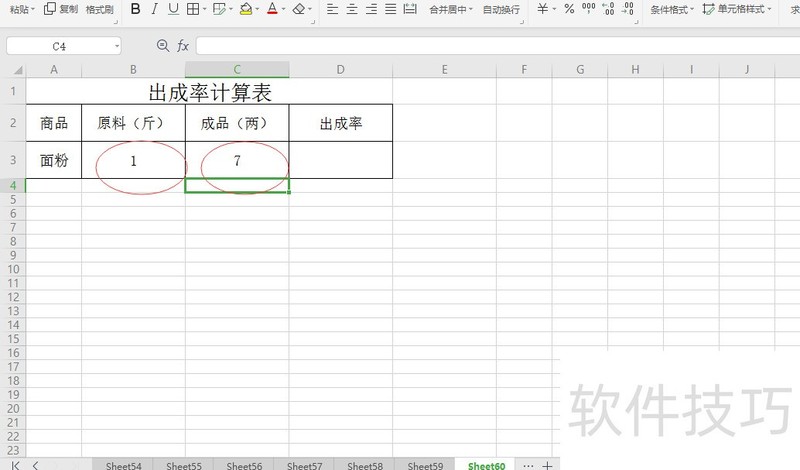This screenshot has height=470, width=800.
Task: Apply center horizontal alignment
Action: pos(352,9)
